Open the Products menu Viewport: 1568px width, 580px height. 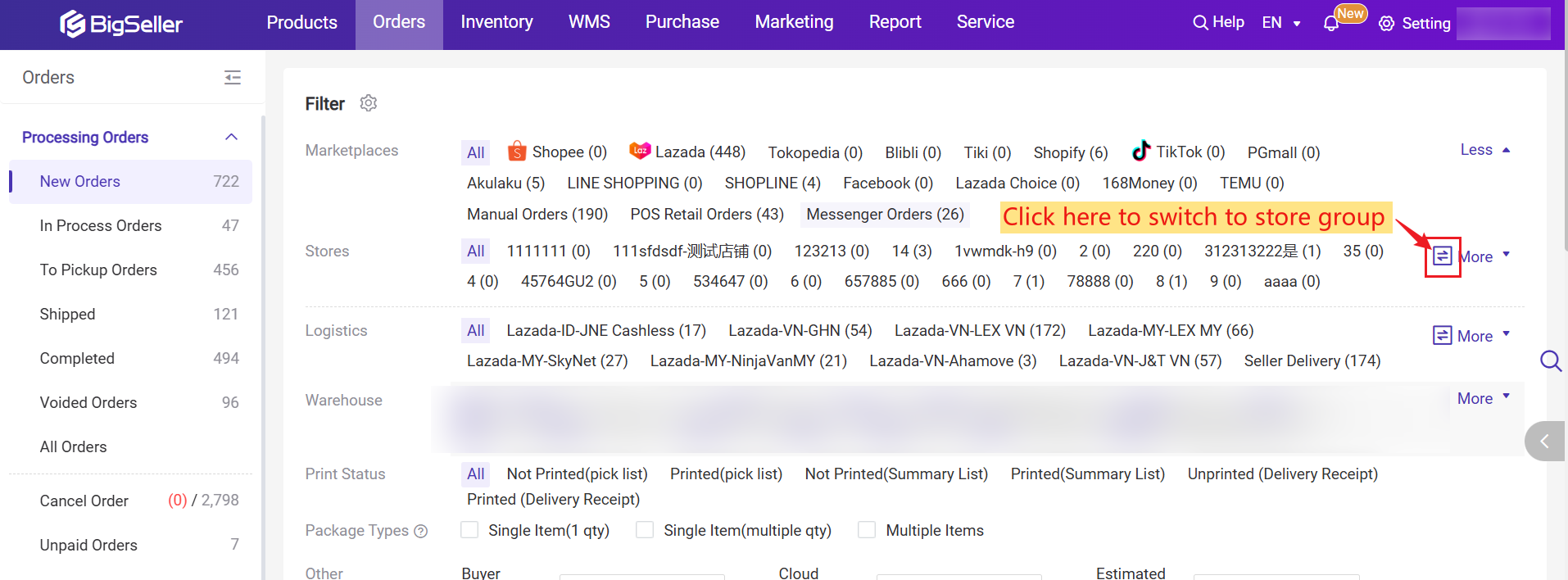[302, 22]
